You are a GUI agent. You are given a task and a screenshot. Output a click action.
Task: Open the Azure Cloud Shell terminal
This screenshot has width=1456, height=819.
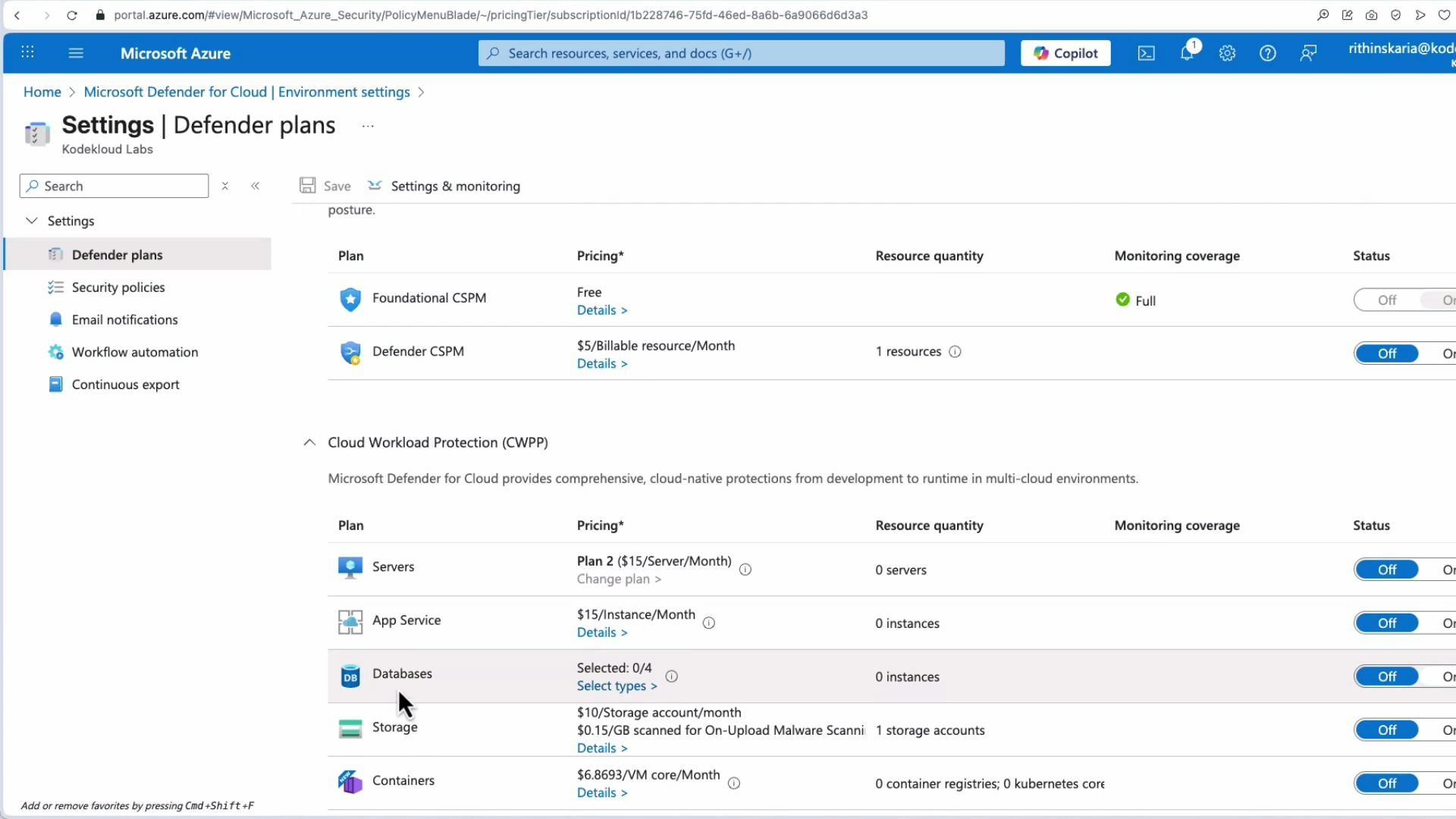(1146, 53)
